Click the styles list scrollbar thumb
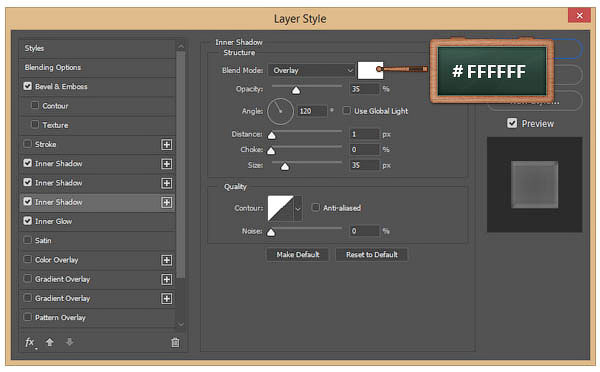600x372 pixels. click(181, 165)
